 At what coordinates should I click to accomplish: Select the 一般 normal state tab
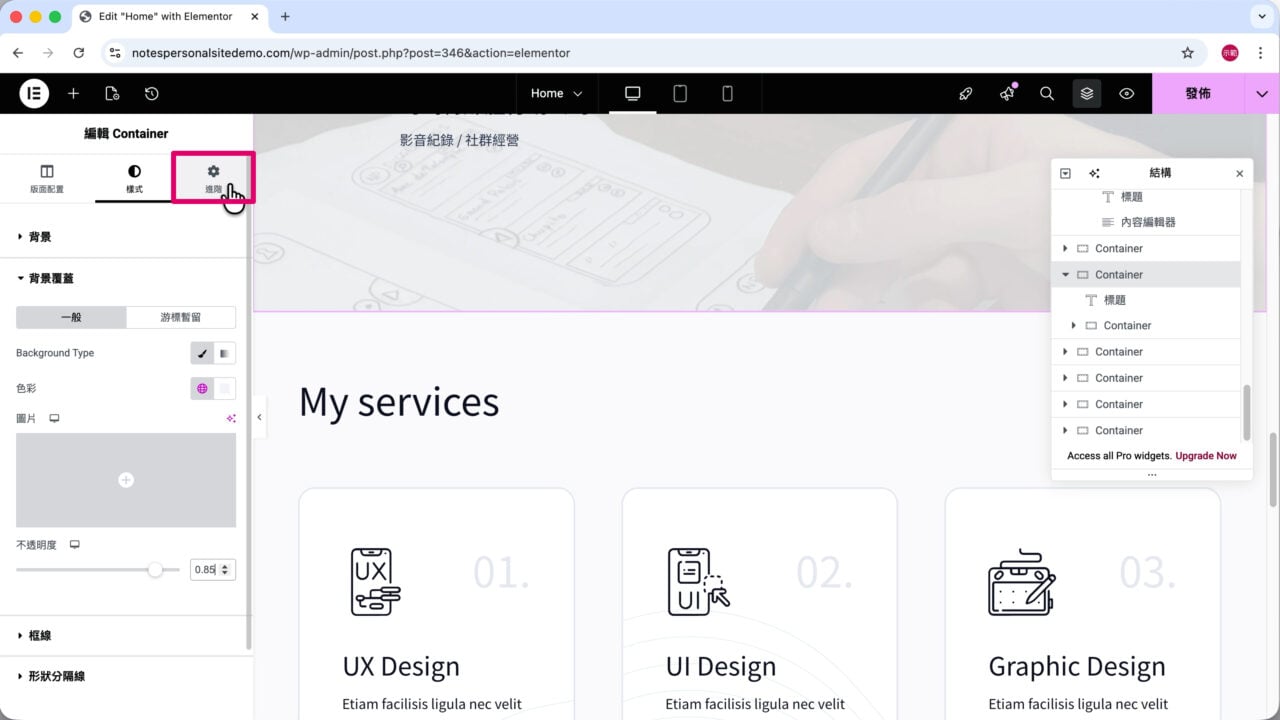click(71, 317)
